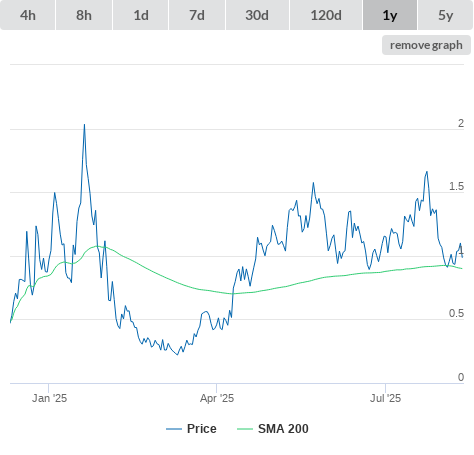The height and width of the screenshot is (455, 474).
Task: Click the blue Price legend line marker
Action: (x=174, y=429)
